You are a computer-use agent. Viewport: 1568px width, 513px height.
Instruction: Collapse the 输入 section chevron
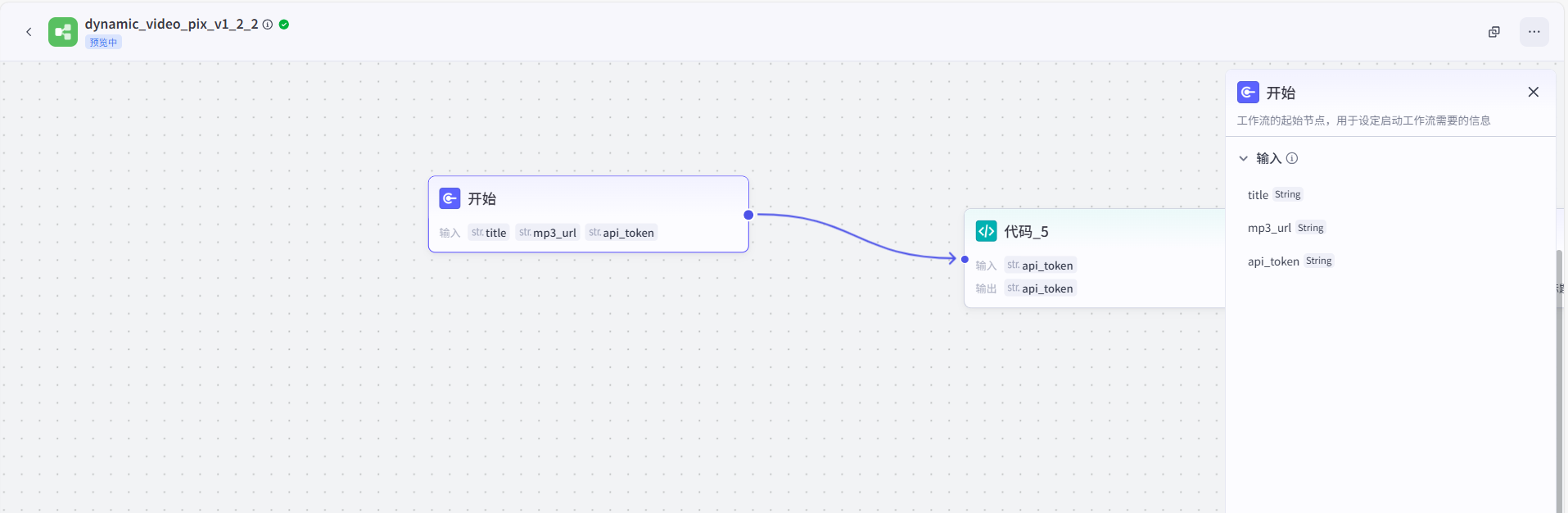1243,158
